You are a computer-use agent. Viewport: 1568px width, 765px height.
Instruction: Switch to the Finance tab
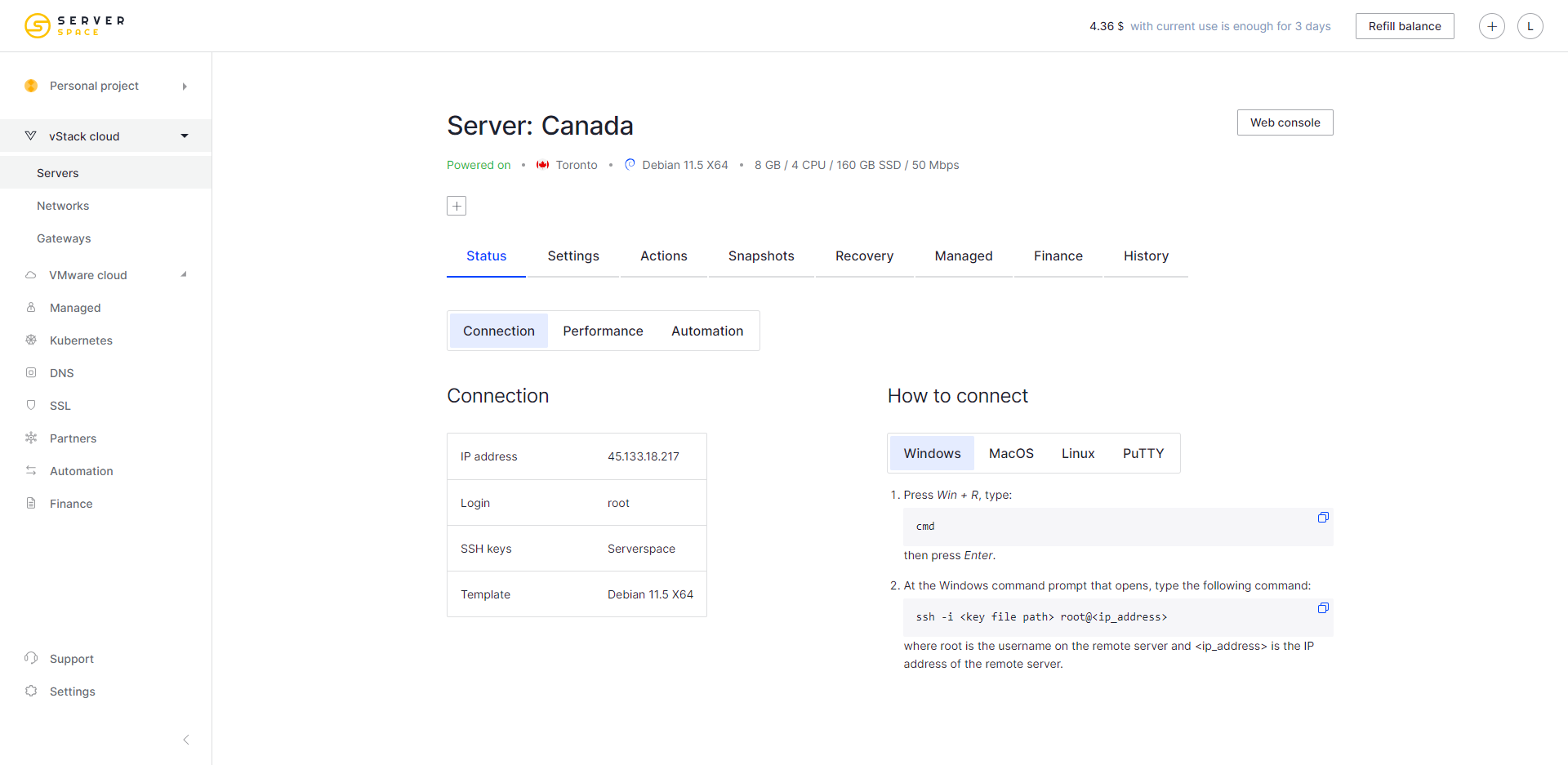(x=1058, y=256)
